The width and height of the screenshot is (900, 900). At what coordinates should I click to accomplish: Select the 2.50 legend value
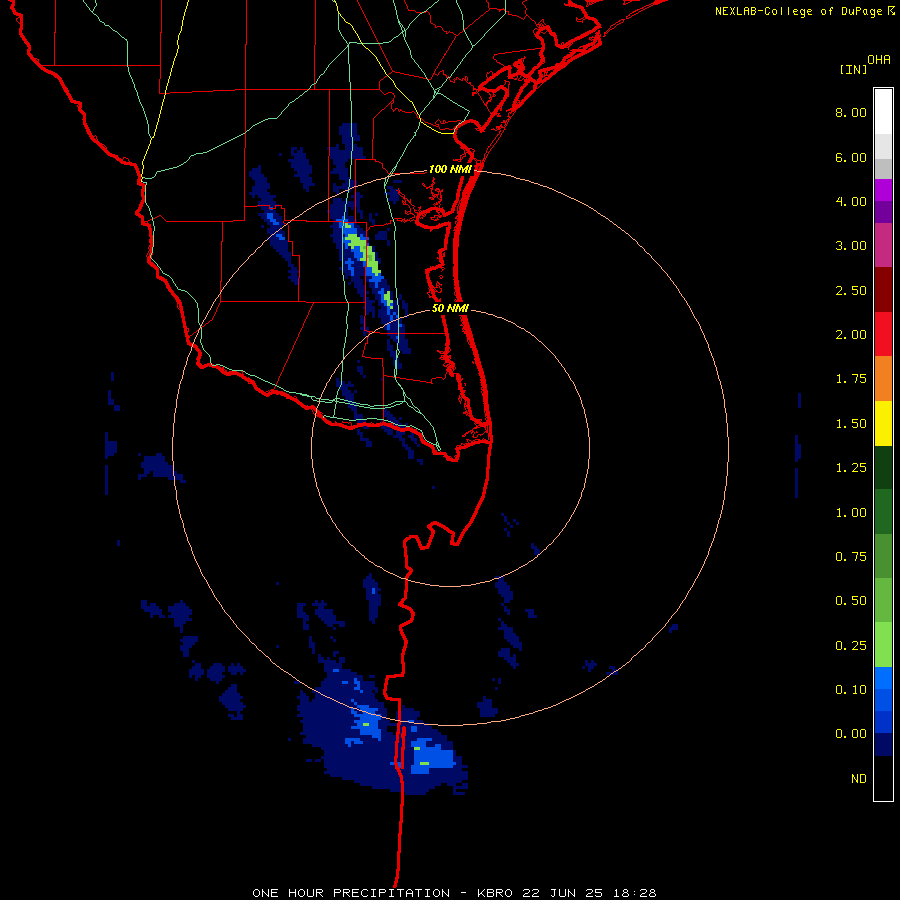(851, 290)
